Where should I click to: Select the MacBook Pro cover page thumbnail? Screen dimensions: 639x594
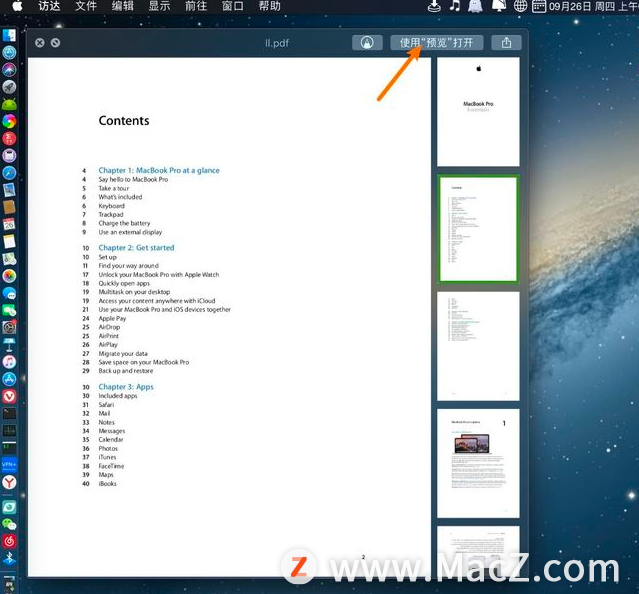coord(478,112)
